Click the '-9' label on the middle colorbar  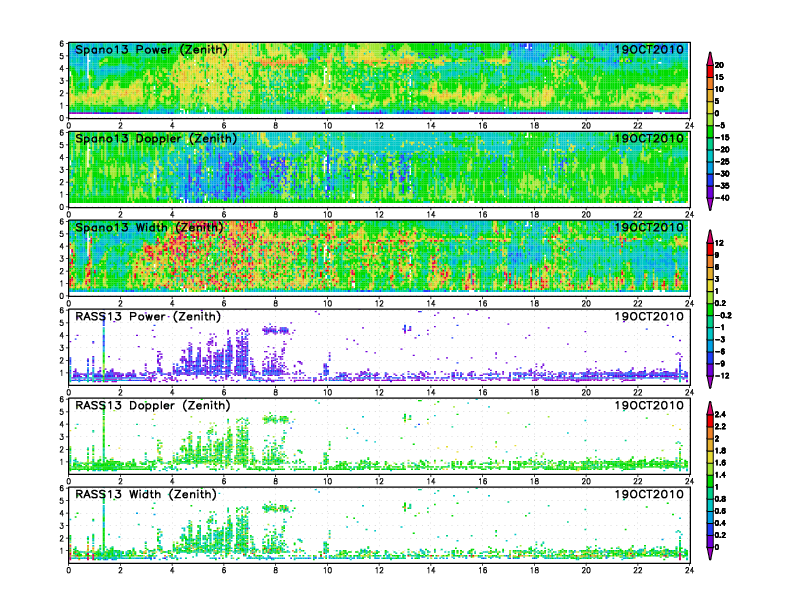(720, 364)
